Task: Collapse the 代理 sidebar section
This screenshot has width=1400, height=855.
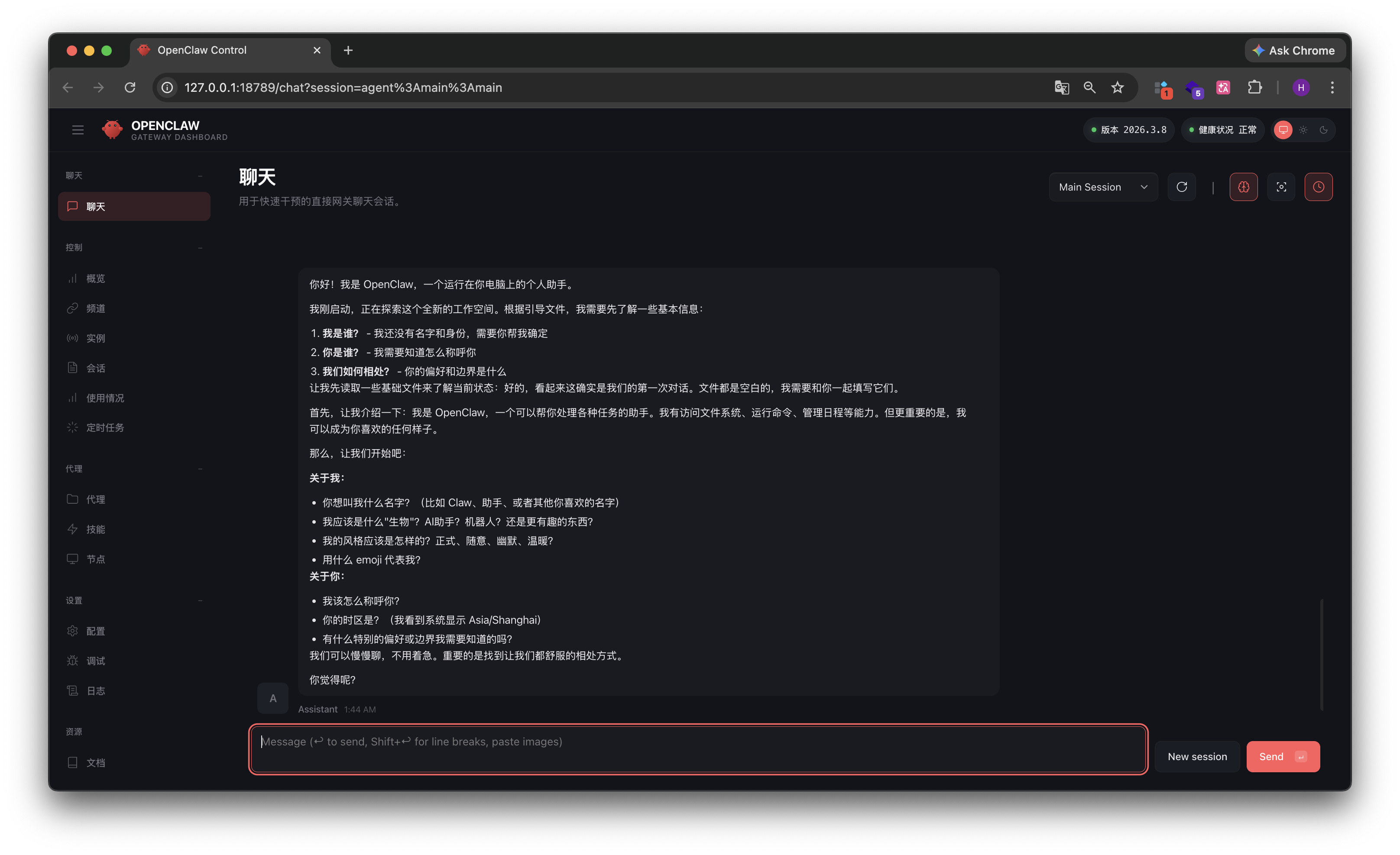Action: pos(200,469)
